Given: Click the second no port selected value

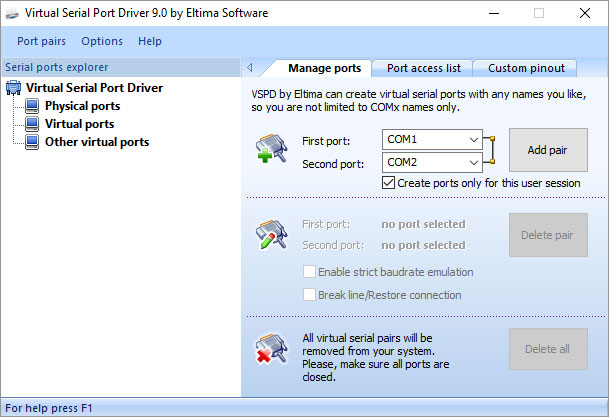Looking at the screenshot, I should [x=423, y=245].
